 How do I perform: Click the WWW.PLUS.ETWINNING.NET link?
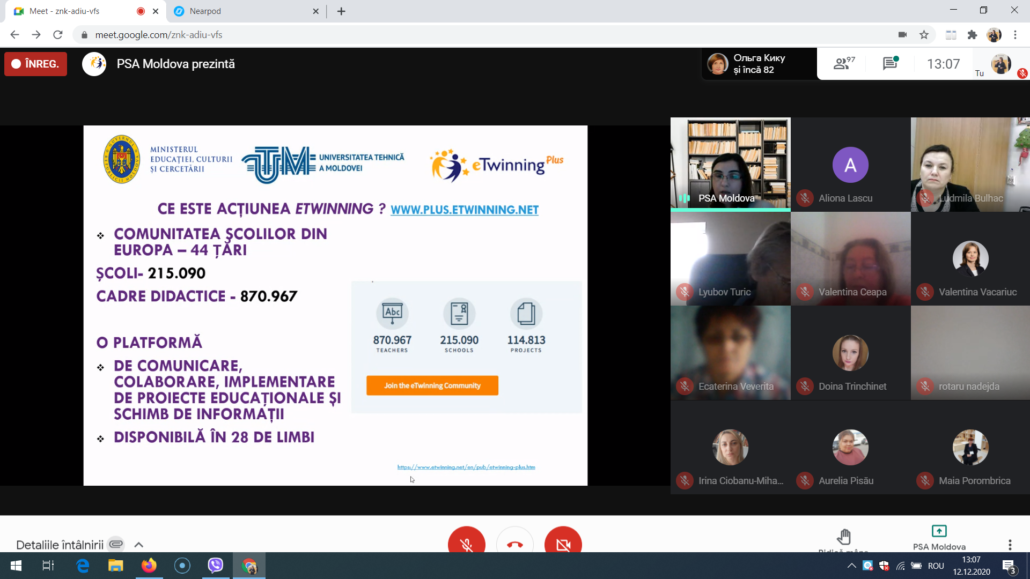(x=464, y=210)
